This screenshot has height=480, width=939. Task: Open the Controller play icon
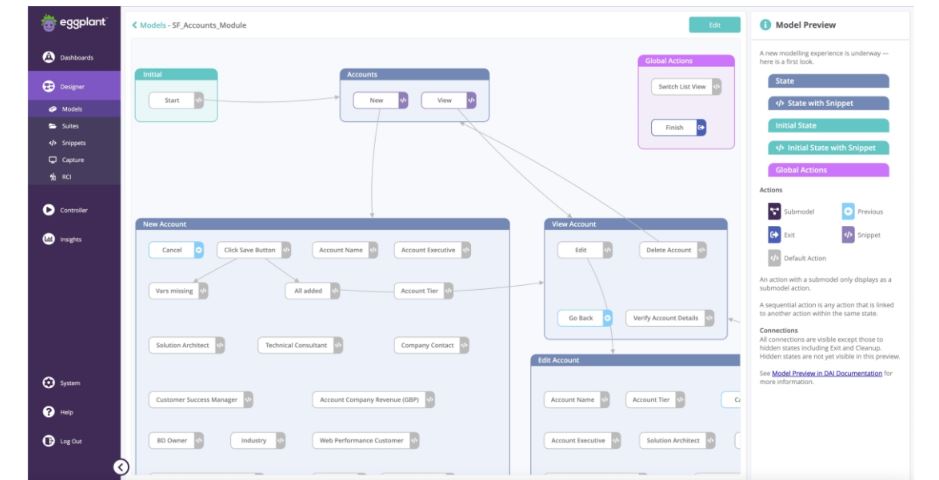(49, 209)
